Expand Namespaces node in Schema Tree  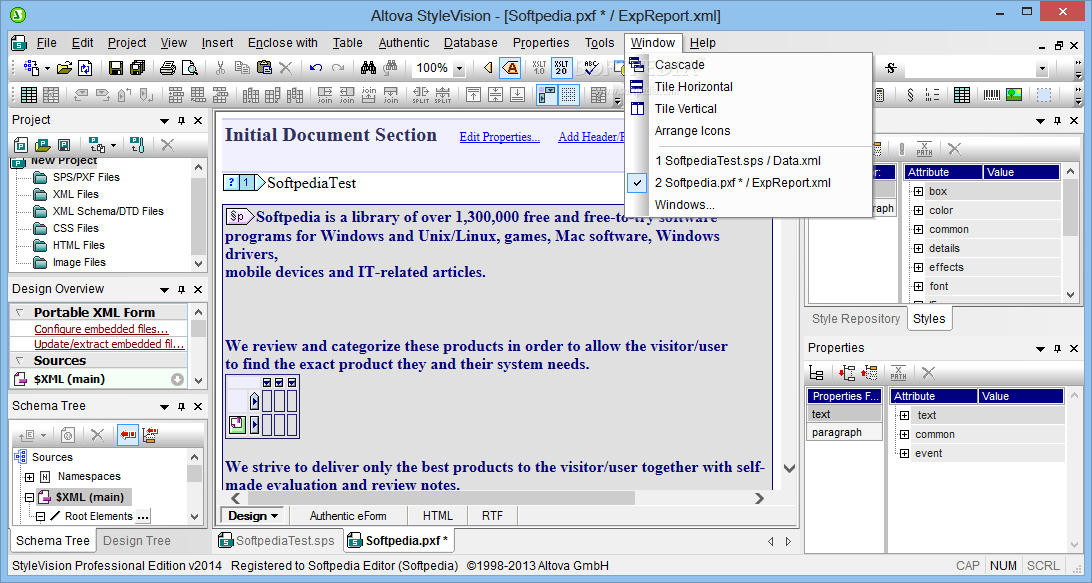tap(29, 477)
